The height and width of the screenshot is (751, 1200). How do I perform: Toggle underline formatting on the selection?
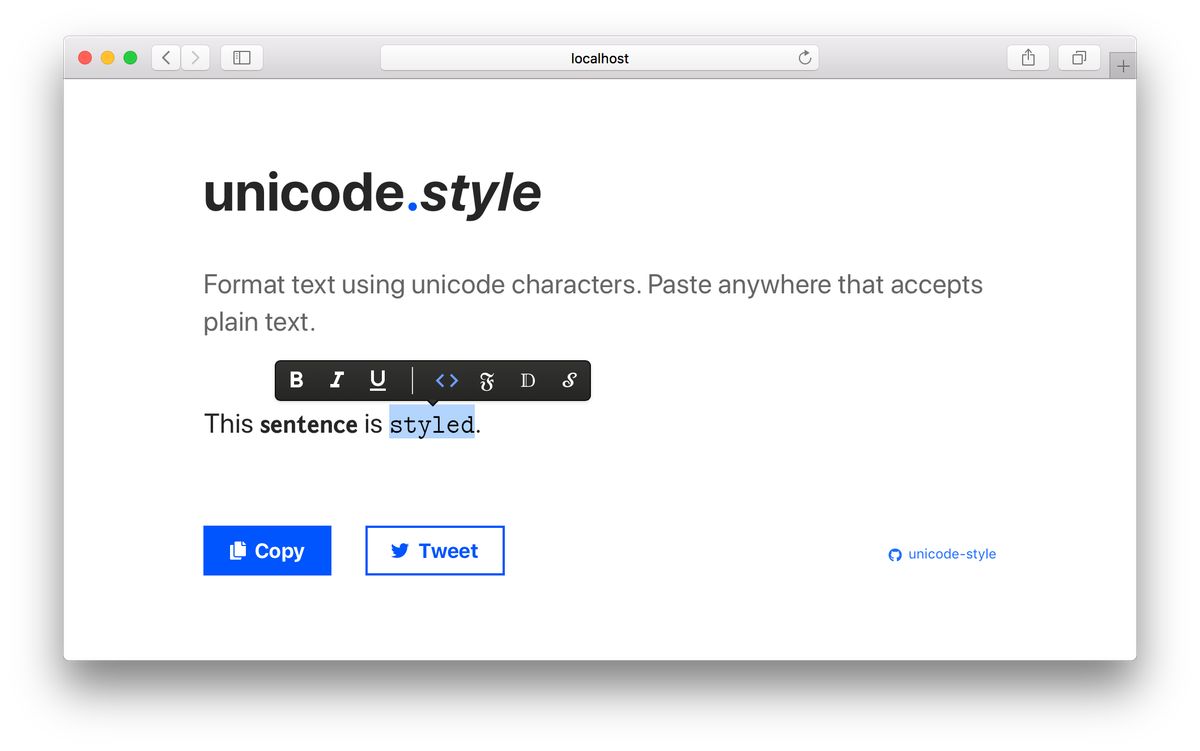pyautogui.click(x=377, y=380)
